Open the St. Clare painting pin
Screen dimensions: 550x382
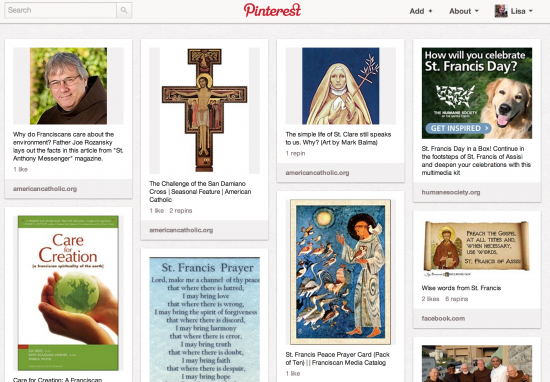341,86
